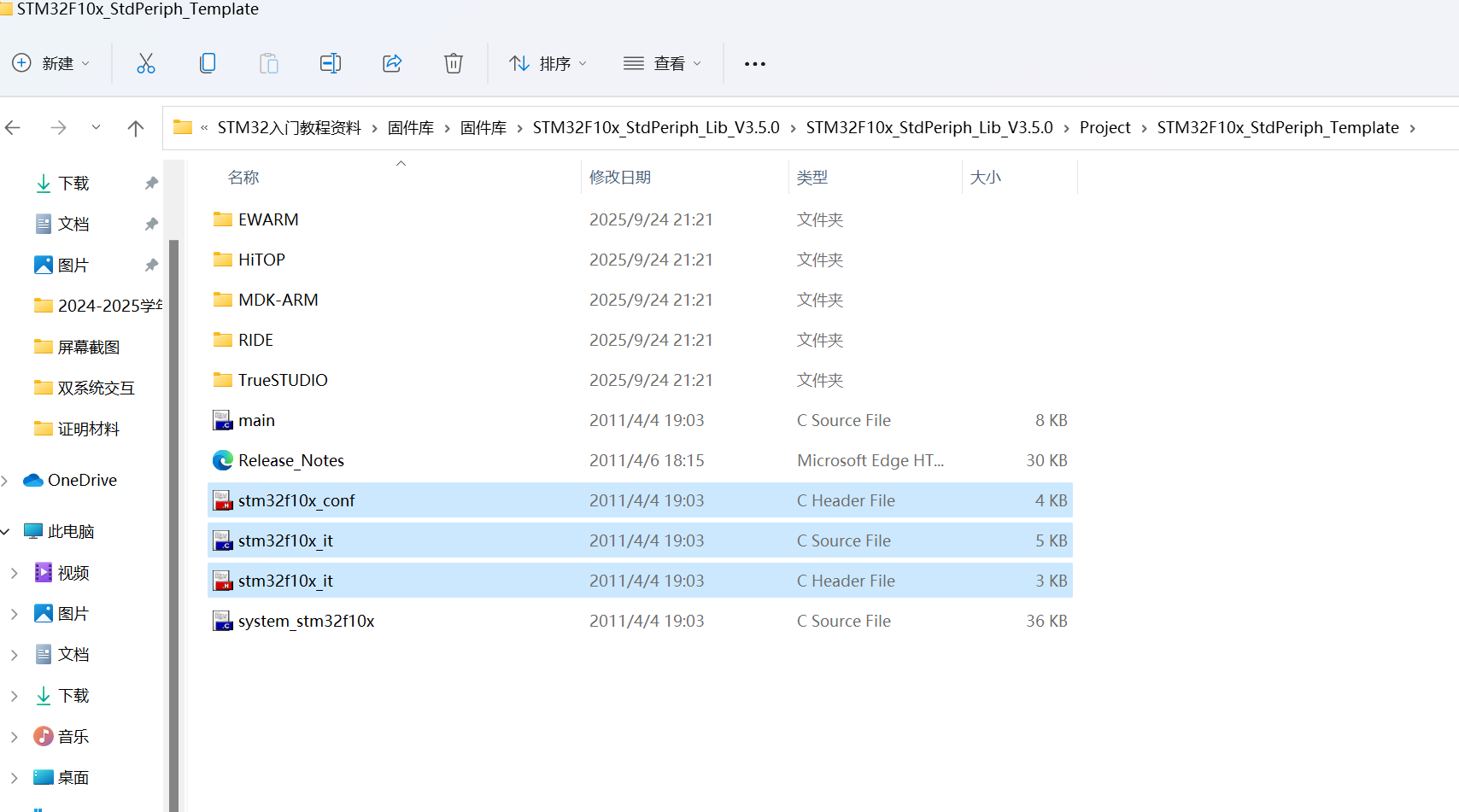Expand the 音乐 tree node
Image resolution: width=1459 pixels, height=812 pixels.
(15, 737)
